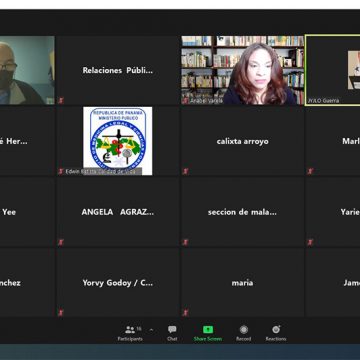Screen dimensions: 360x360
Task: Select the highlighted JULO Guerra speaker tile
Action: tap(333, 70)
